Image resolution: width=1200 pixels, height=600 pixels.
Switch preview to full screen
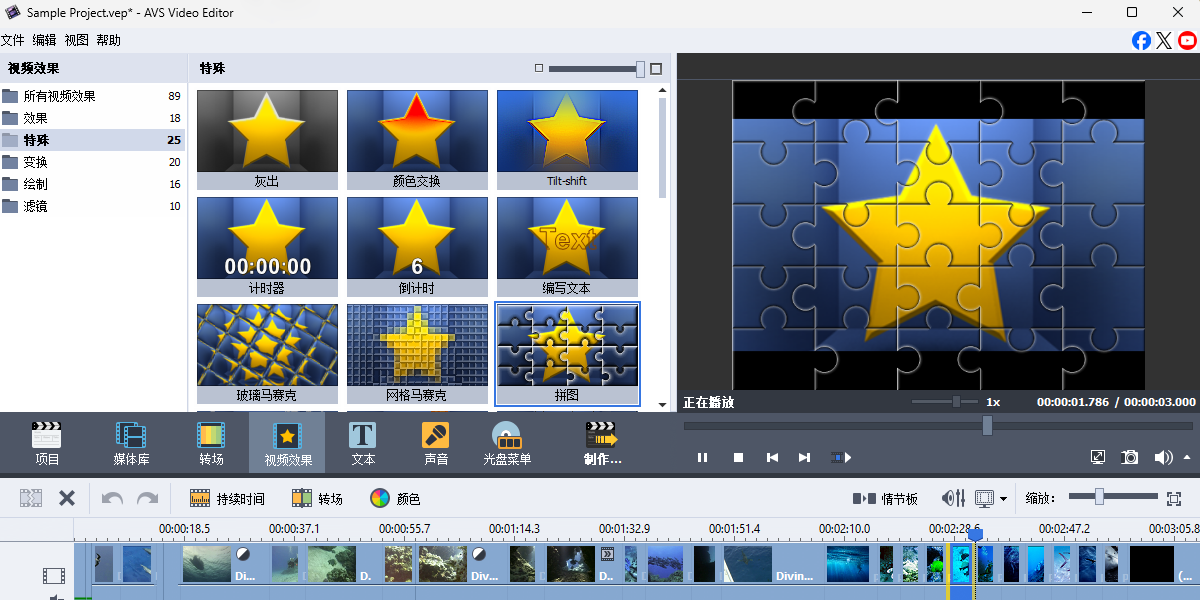point(1097,457)
